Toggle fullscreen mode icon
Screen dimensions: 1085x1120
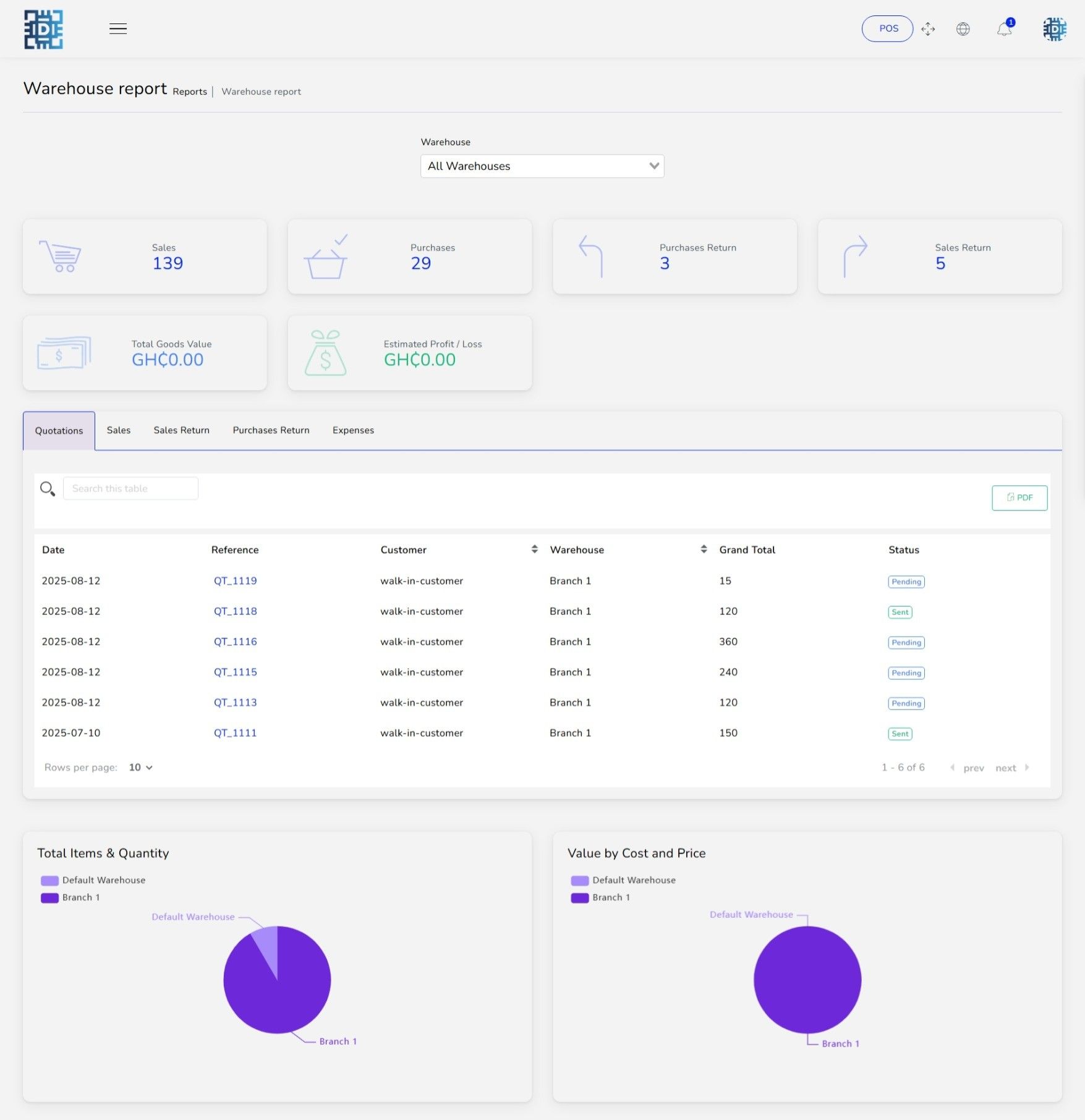(x=928, y=29)
